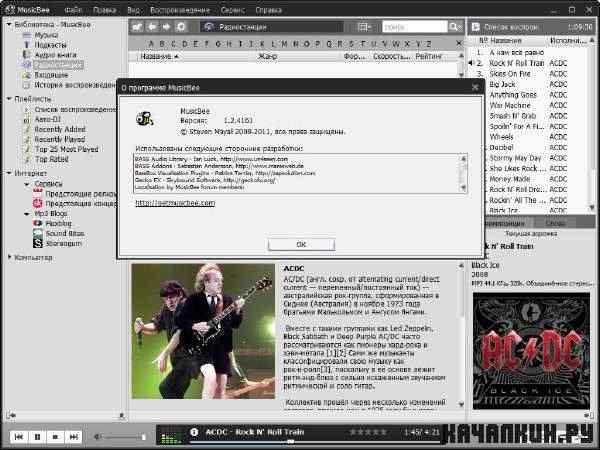
Task: Open the Вид menu
Action: pyautogui.click(x=134, y=10)
